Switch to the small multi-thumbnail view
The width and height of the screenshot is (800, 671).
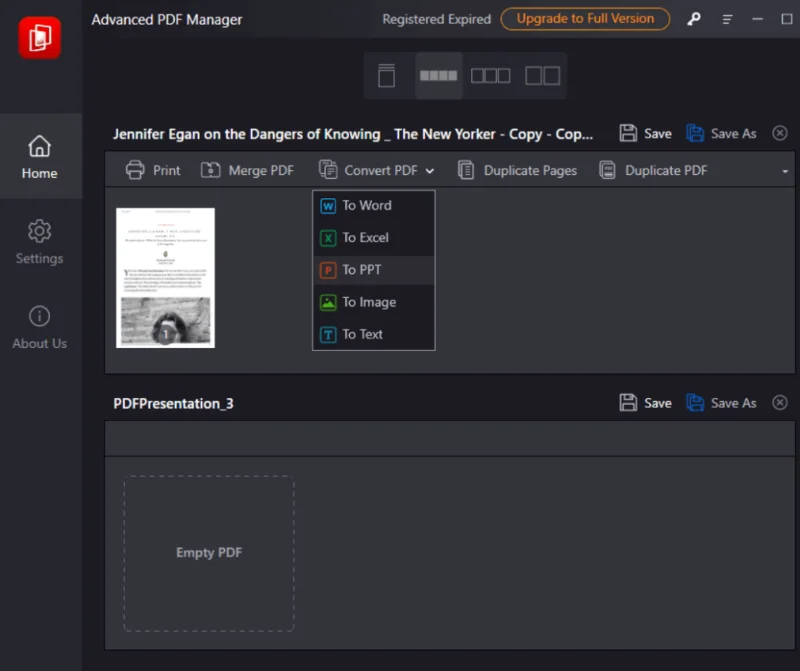pos(438,76)
